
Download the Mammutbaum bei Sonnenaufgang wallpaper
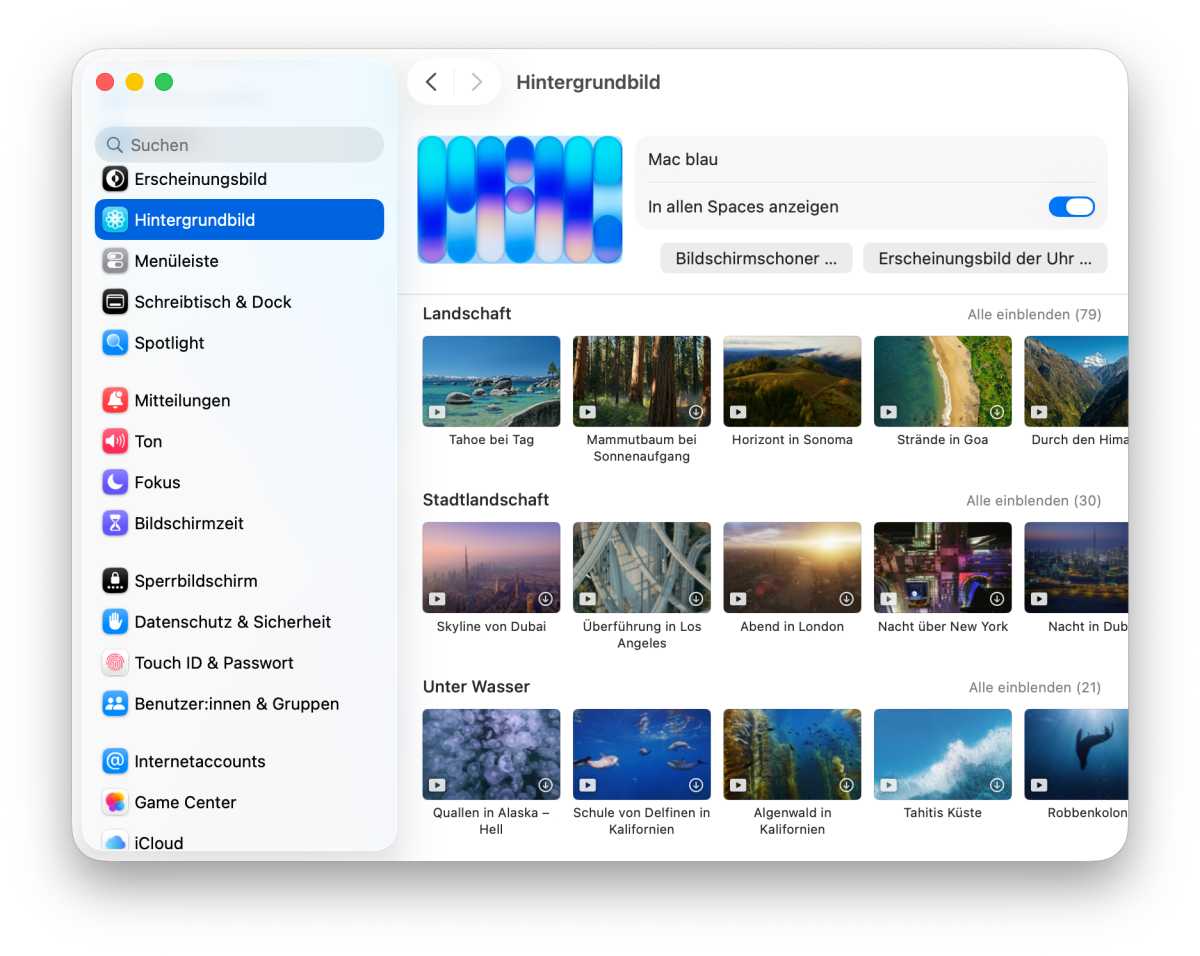click(696, 412)
